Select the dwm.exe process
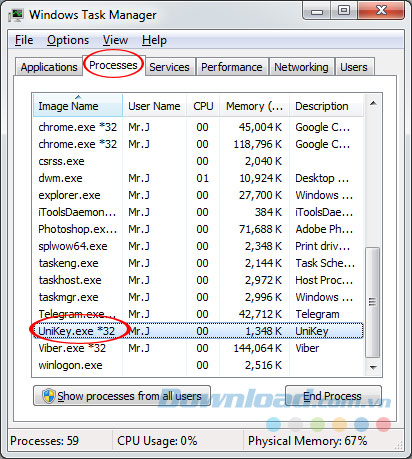The width and height of the screenshot is (412, 459). 198,178
